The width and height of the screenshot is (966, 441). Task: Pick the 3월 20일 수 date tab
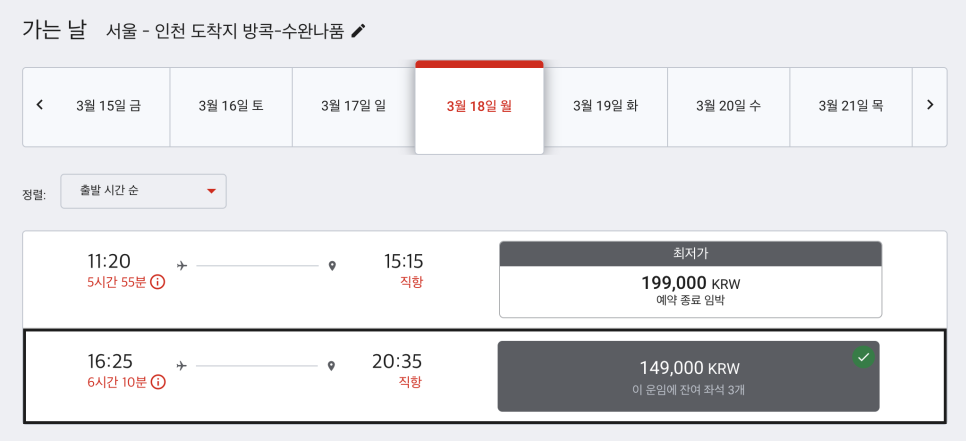click(729, 106)
